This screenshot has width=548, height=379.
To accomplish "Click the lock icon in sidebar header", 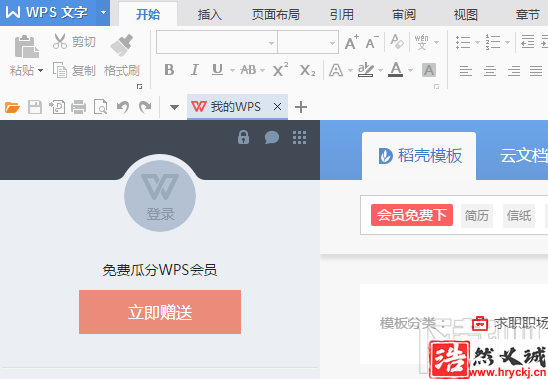I will point(243,137).
